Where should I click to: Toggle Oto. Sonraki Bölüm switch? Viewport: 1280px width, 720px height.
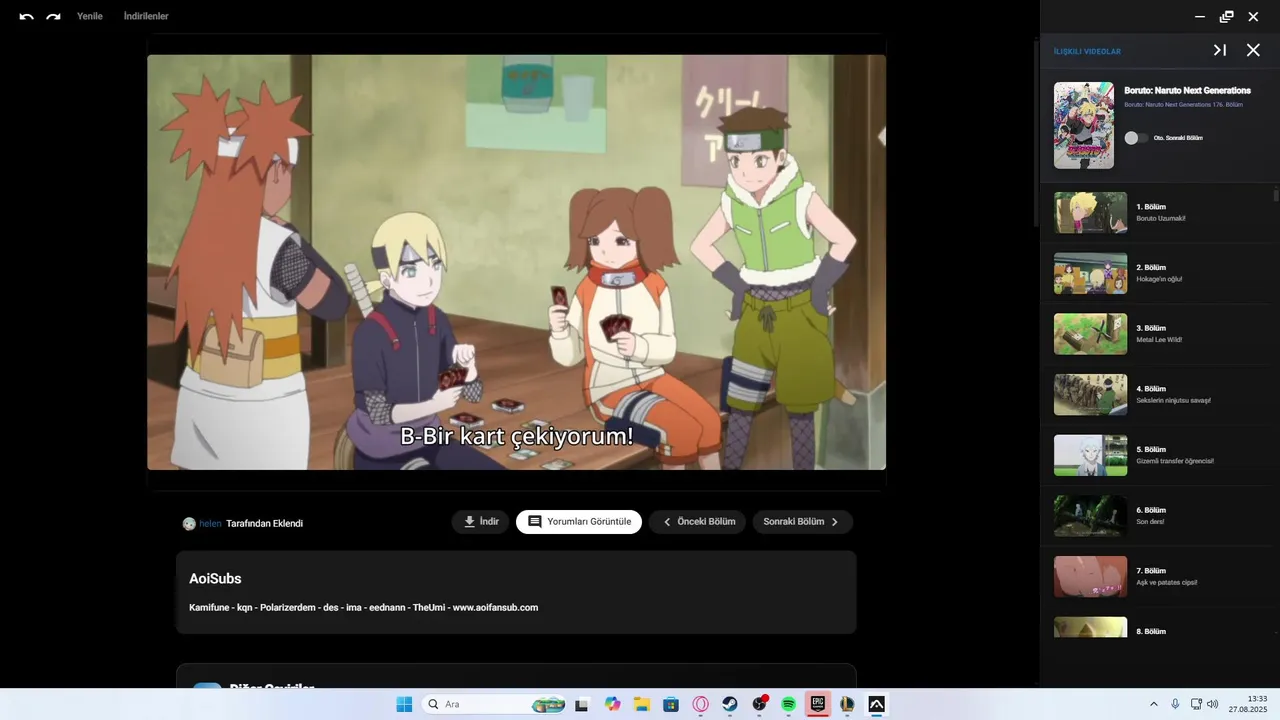click(1136, 138)
